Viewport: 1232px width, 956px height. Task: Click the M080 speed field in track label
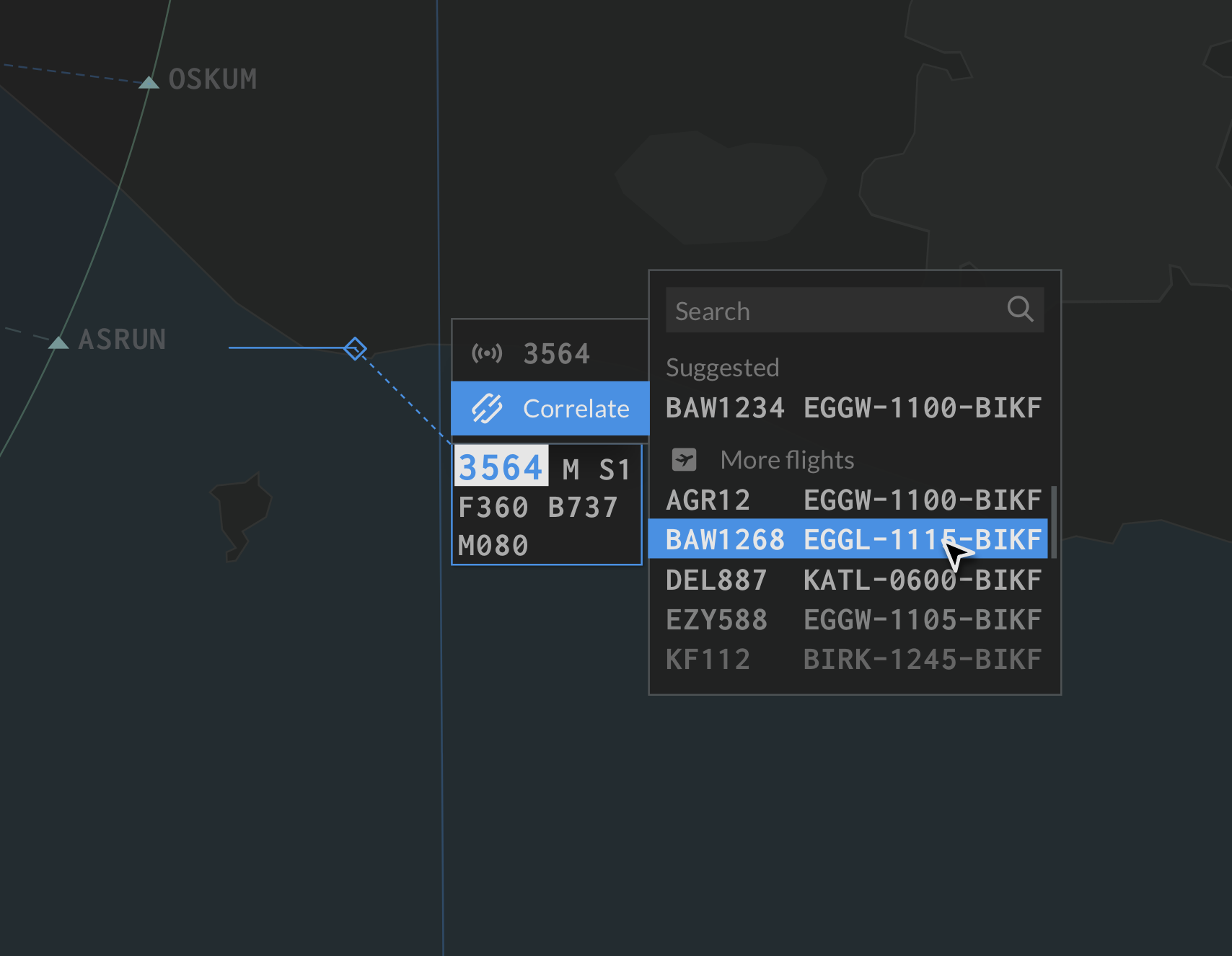point(493,546)
